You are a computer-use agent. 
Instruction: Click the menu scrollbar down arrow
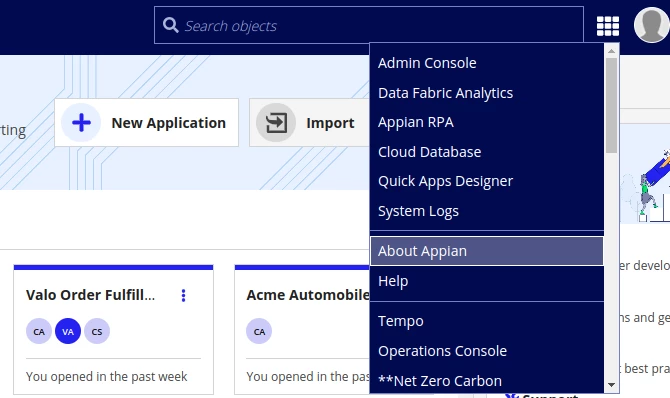pos(611,385)
